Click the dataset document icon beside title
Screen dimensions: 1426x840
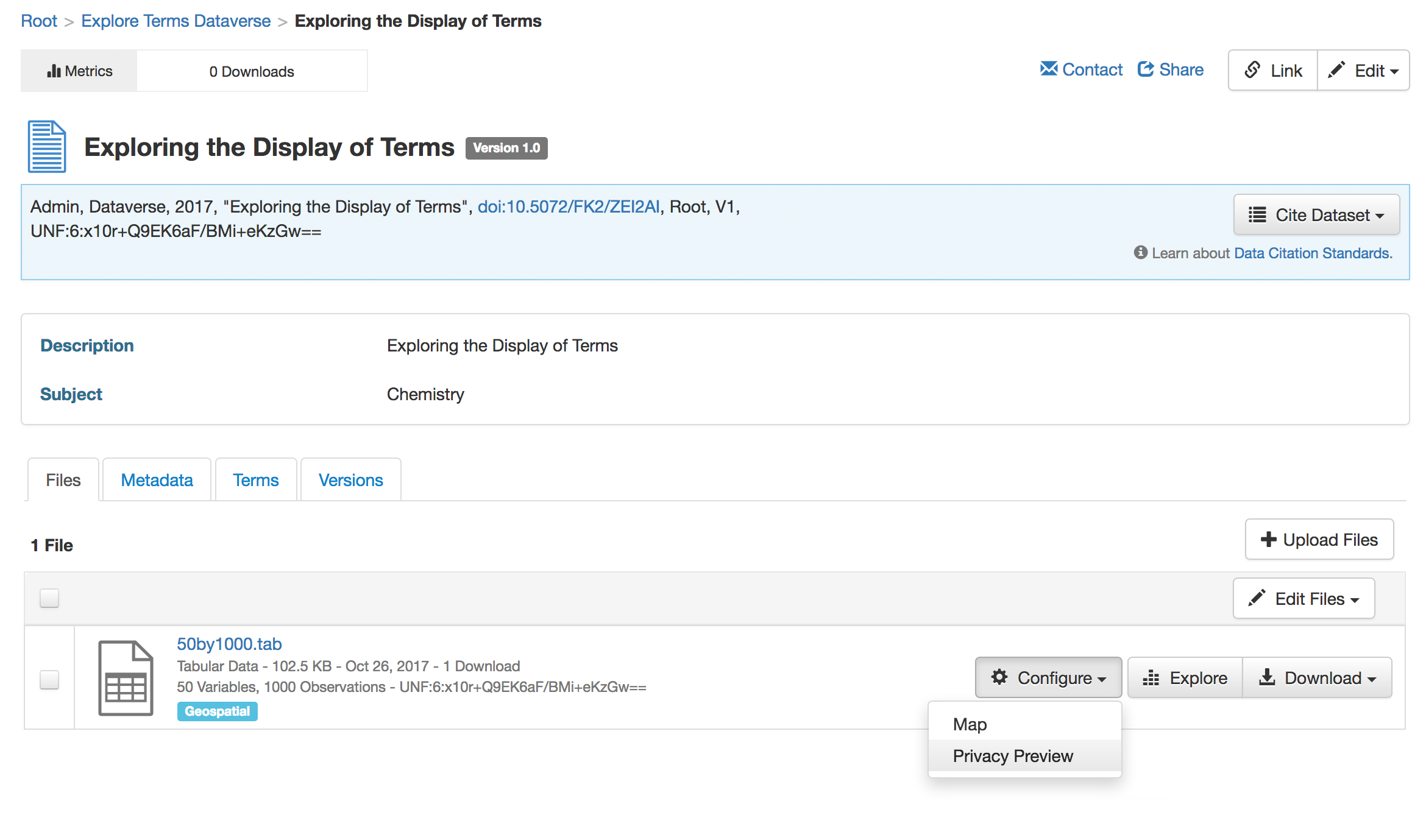(x=47, y=147)
